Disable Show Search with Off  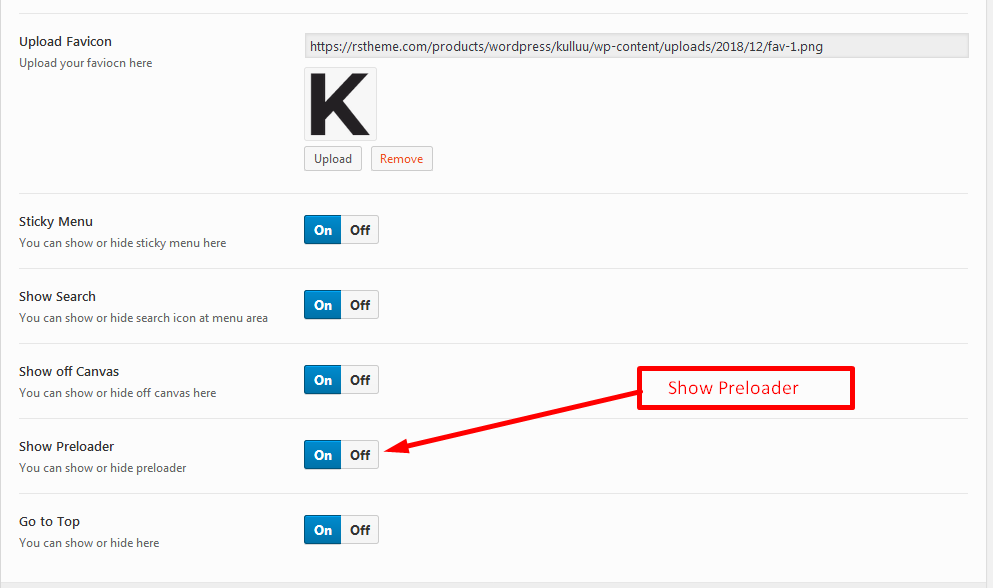pos(360,305)
